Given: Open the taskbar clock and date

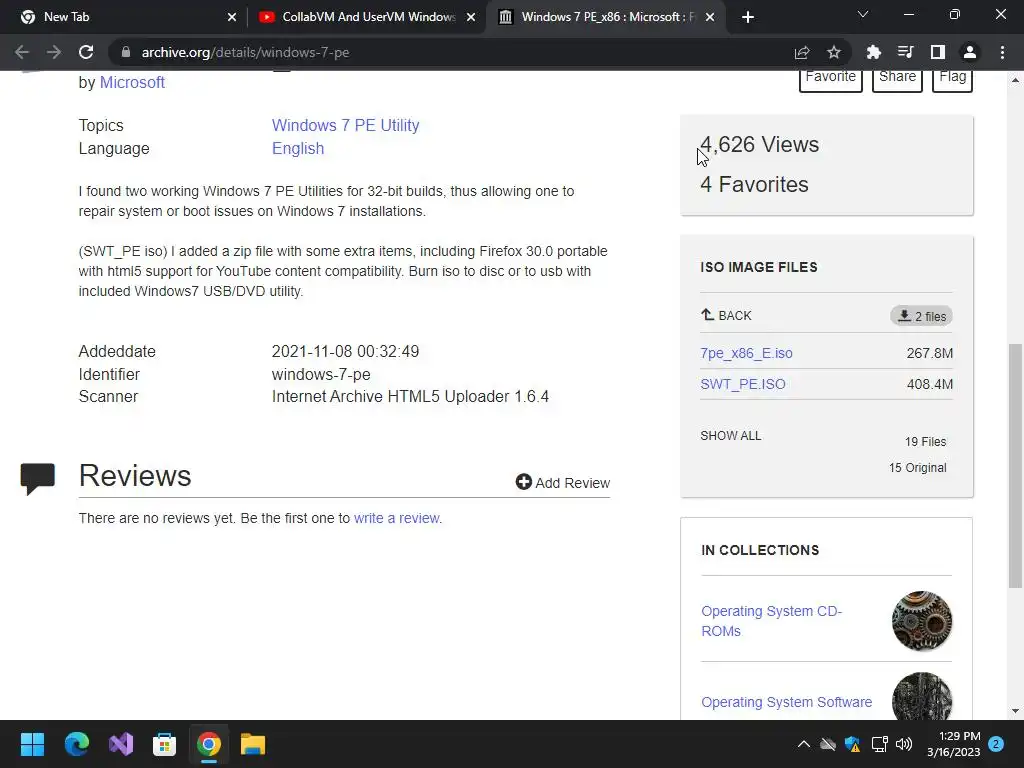Looking at the screenshot, I should [x=953, y=744].
